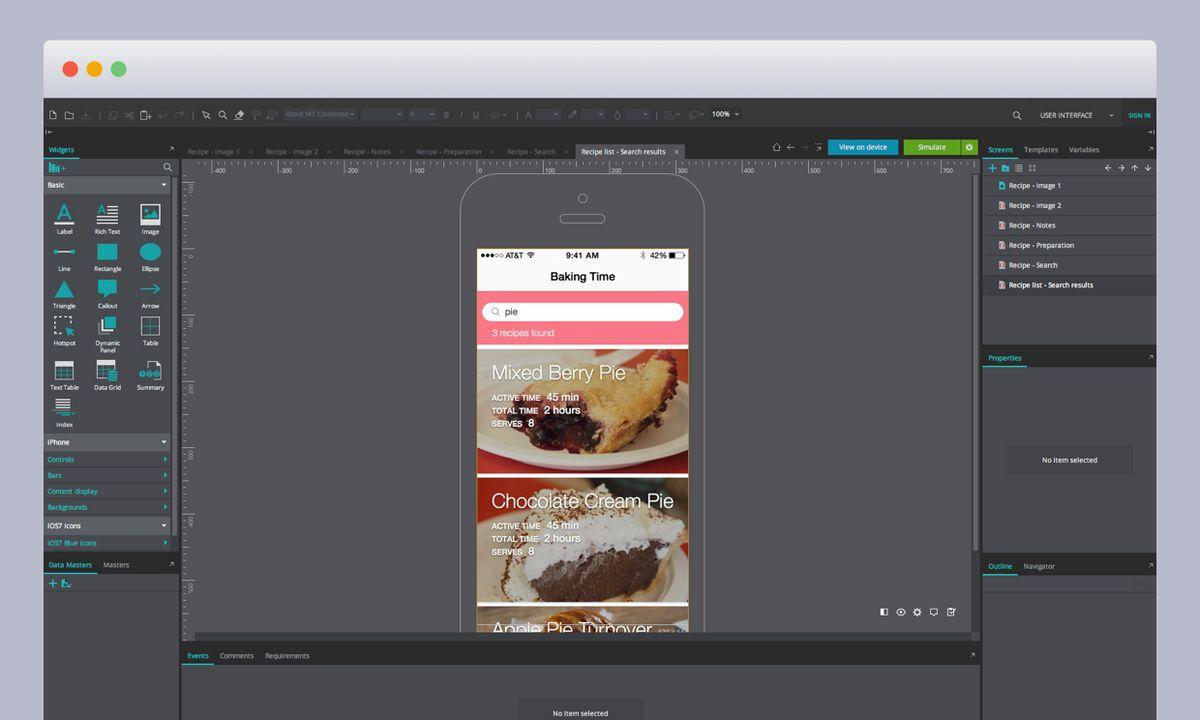
Task: Select the Data Grid widget
Action: click(x=107, y=373)
